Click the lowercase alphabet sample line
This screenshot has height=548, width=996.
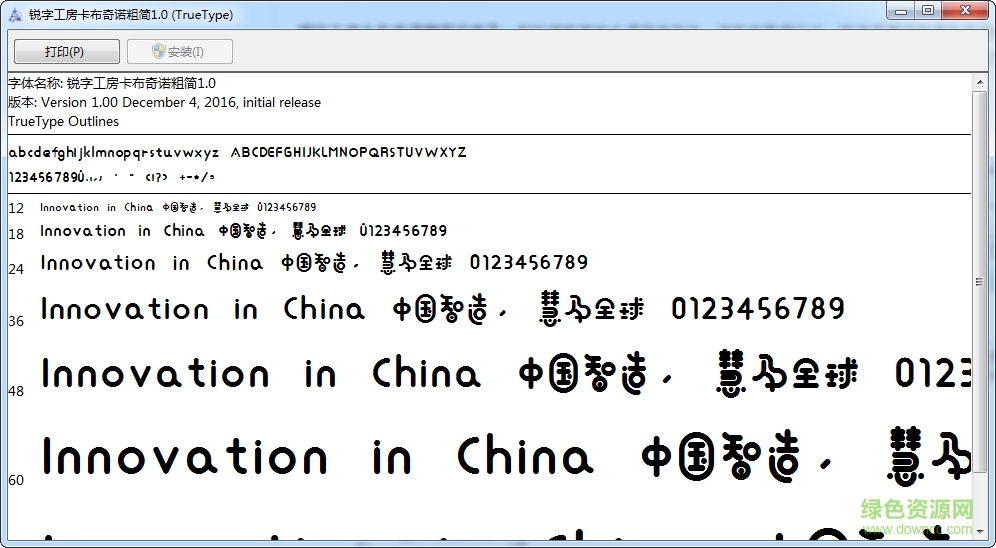click(114, 153)
